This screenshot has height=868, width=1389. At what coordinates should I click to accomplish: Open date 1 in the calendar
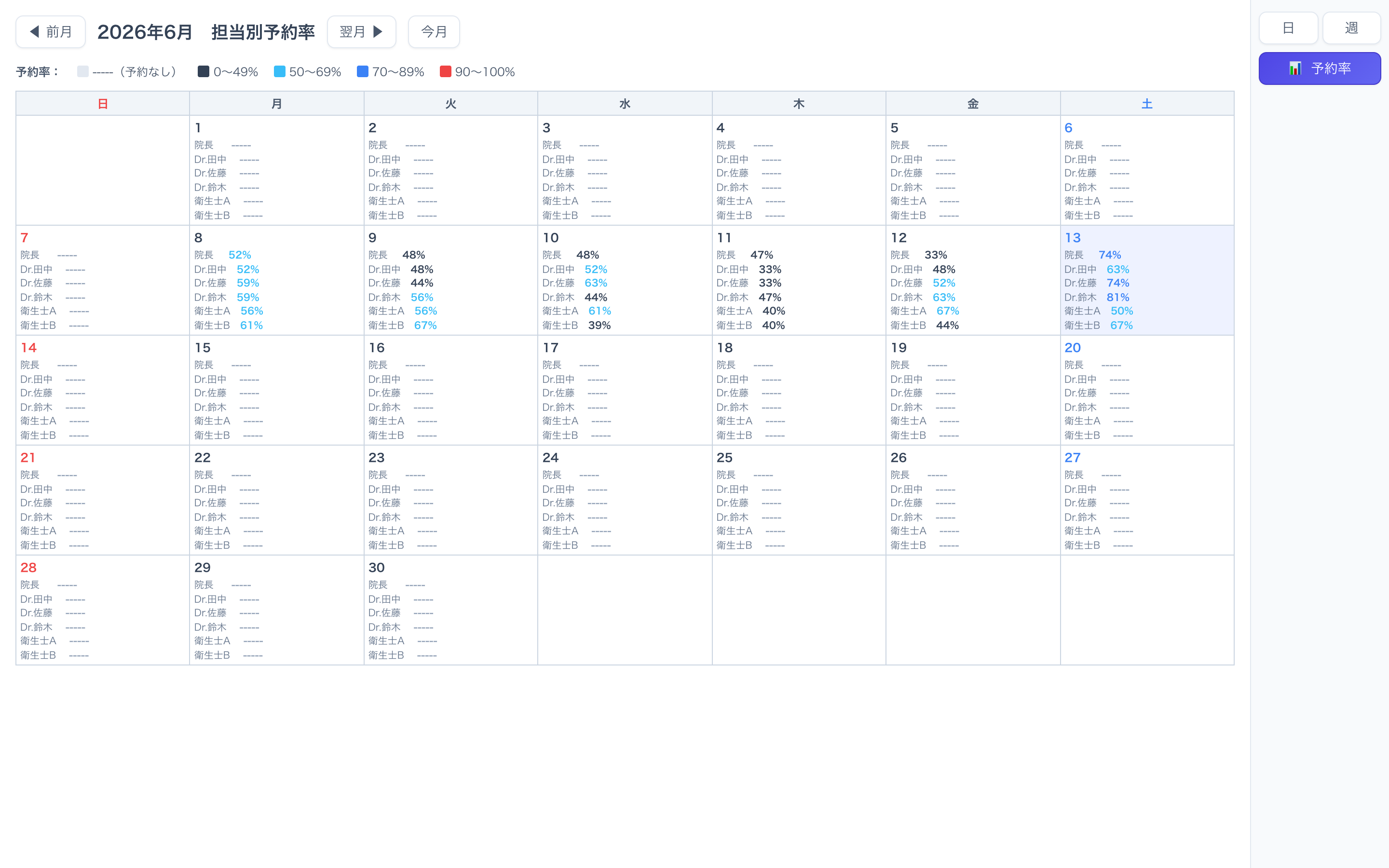(x=277, y=171)
